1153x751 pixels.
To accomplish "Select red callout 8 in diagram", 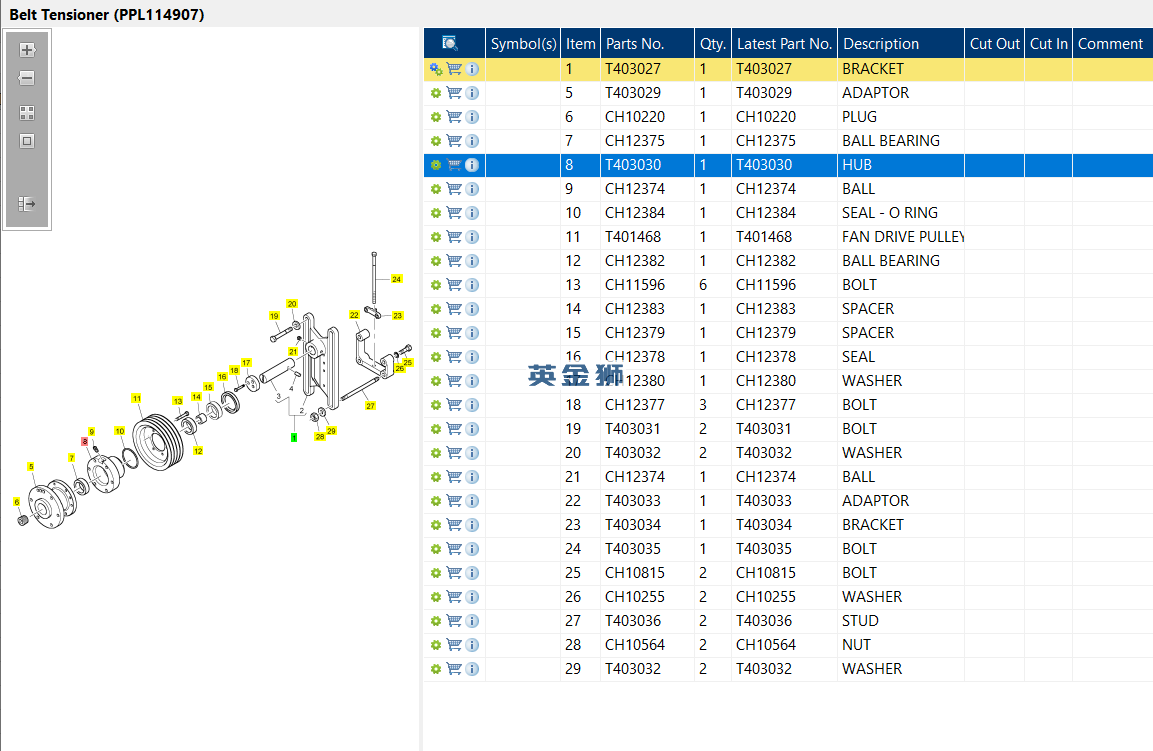I will click(x=85, y=442).
